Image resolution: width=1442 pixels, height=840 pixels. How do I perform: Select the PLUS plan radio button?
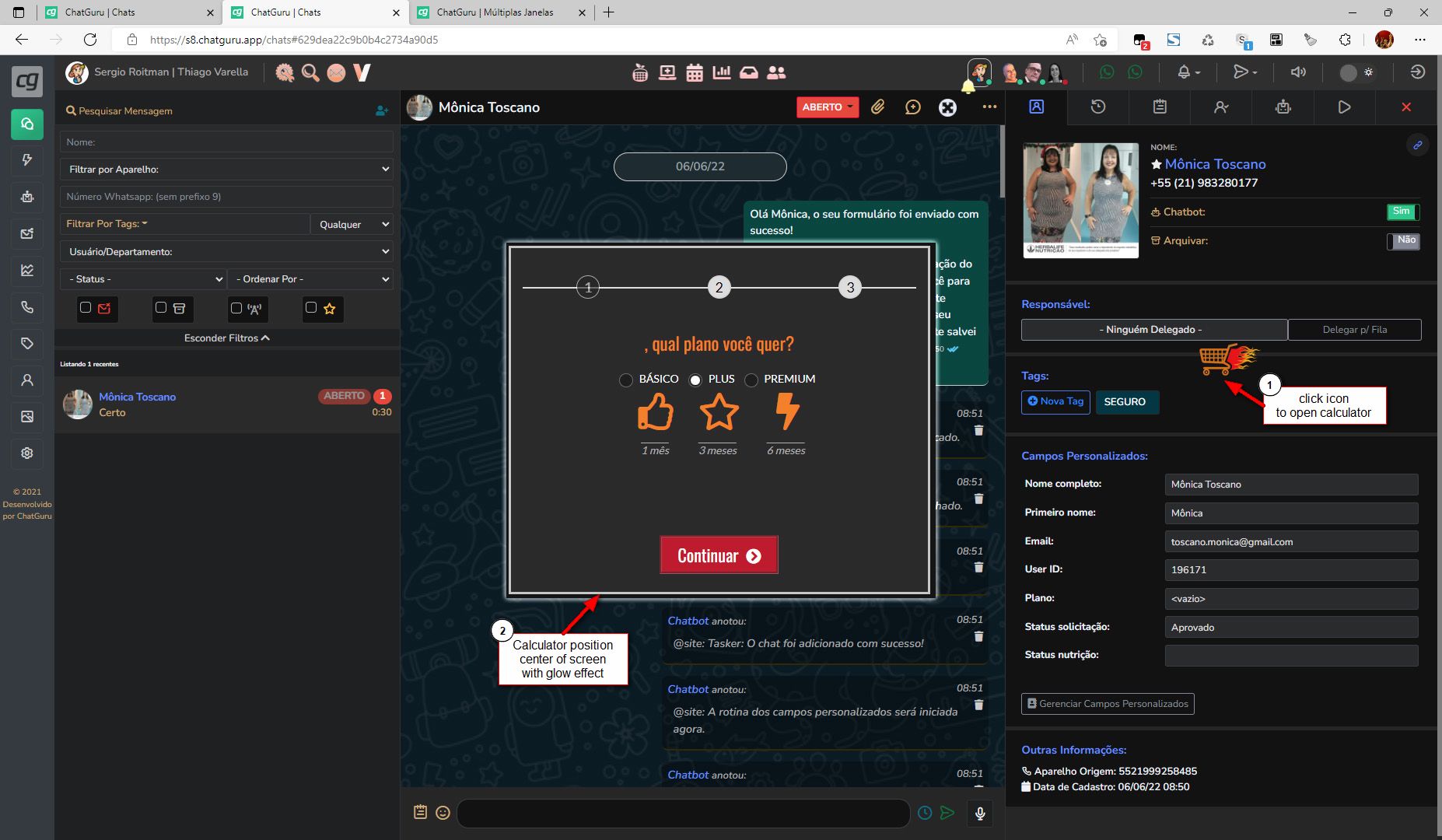[695, 380]
